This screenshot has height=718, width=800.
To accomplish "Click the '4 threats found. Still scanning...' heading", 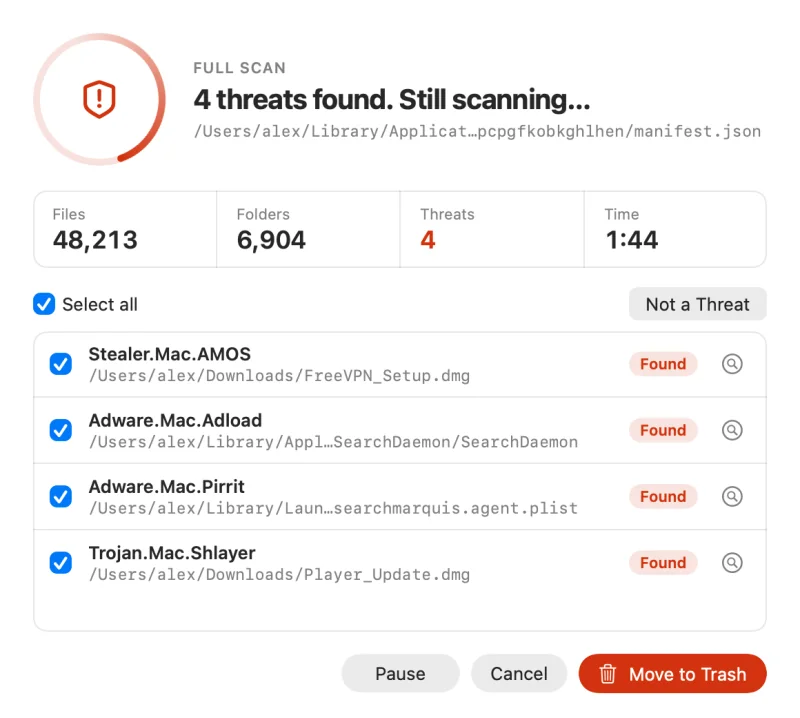I will tap(392, 100).
